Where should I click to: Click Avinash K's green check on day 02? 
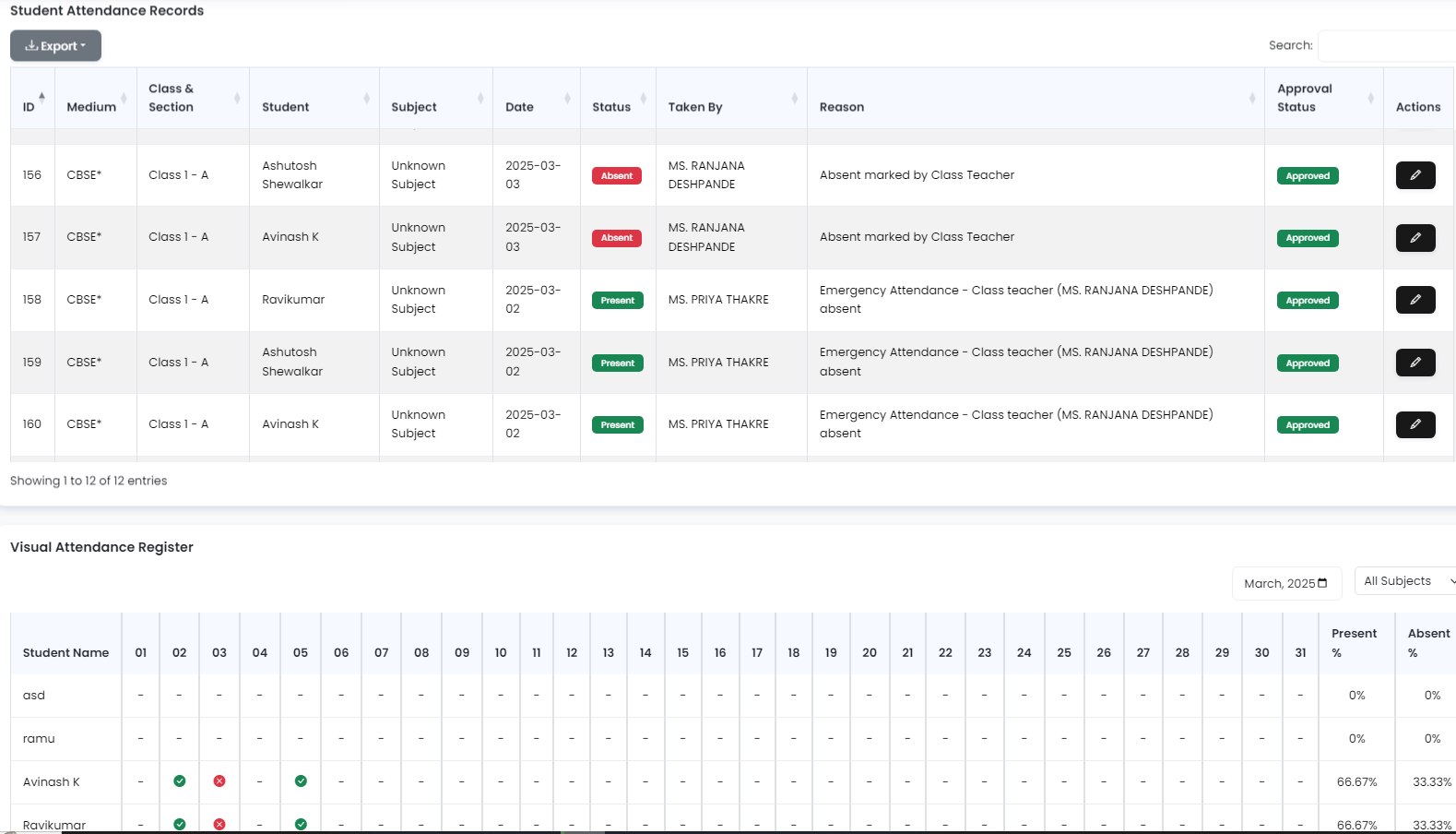(180, 781)
